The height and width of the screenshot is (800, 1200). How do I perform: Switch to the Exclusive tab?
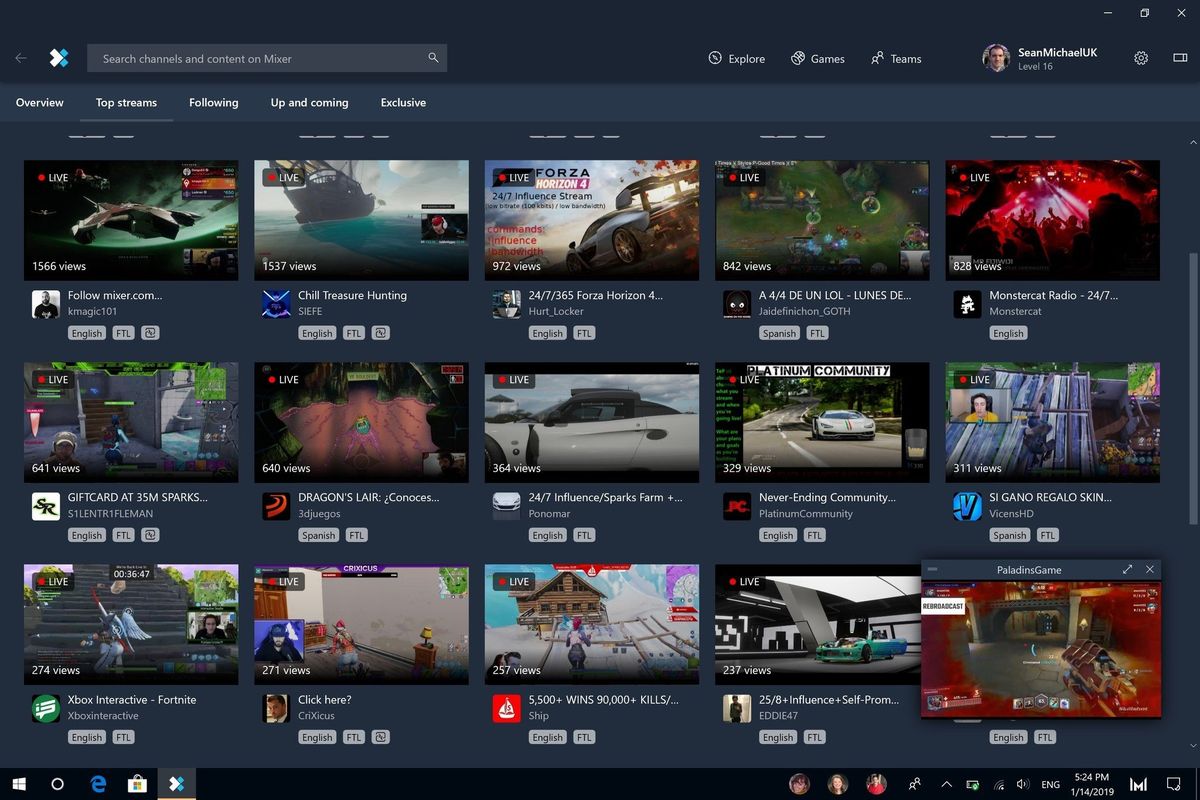tap(403, 102)
